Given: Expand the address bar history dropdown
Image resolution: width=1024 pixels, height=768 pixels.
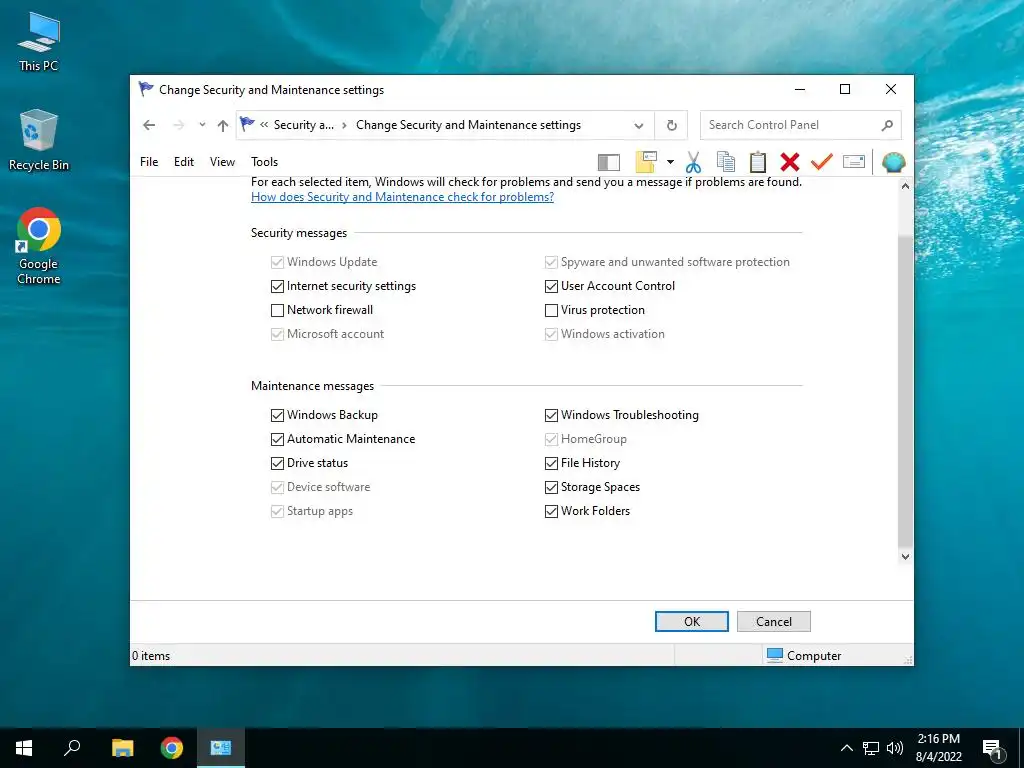Looking at the screenshot, I should point(639,125).
